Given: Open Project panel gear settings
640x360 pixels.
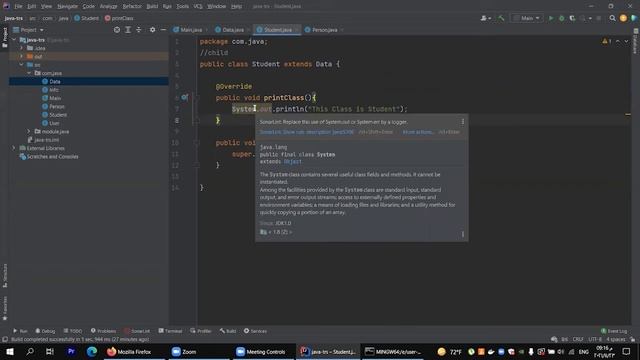Looking at the screenshot, I should 152,30.
